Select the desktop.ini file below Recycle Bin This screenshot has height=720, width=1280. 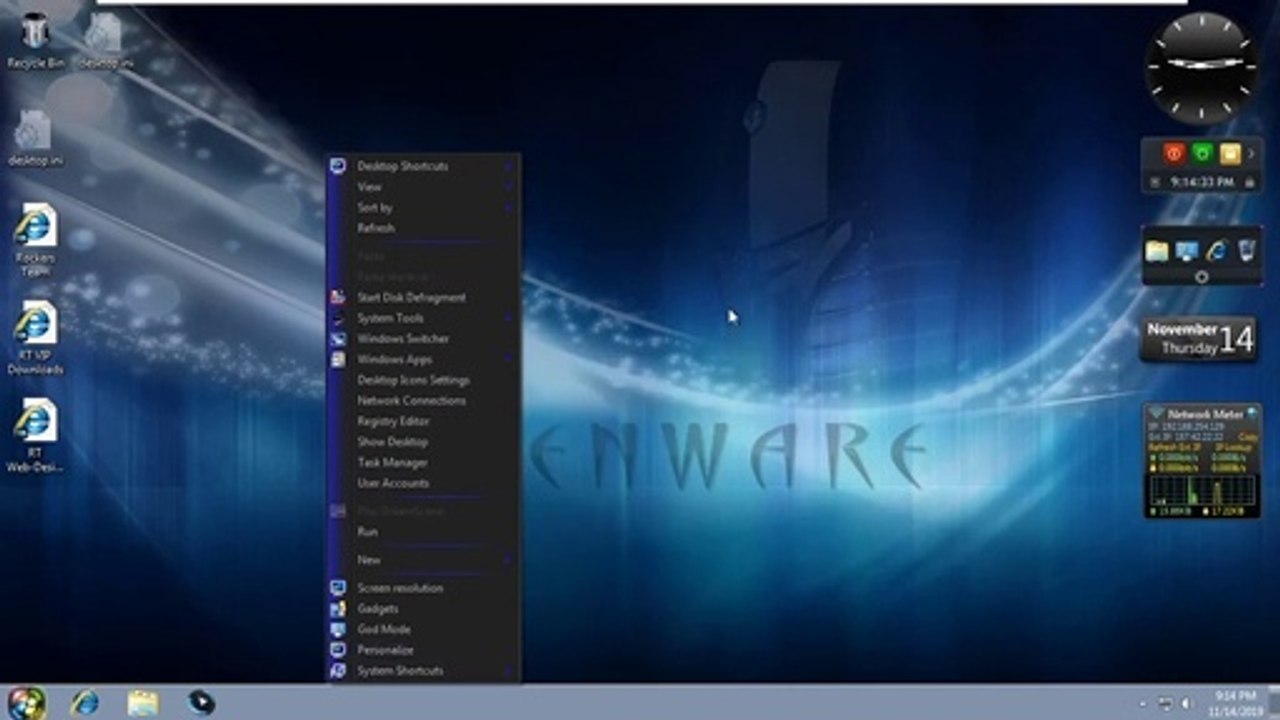(x=35, y=138)
